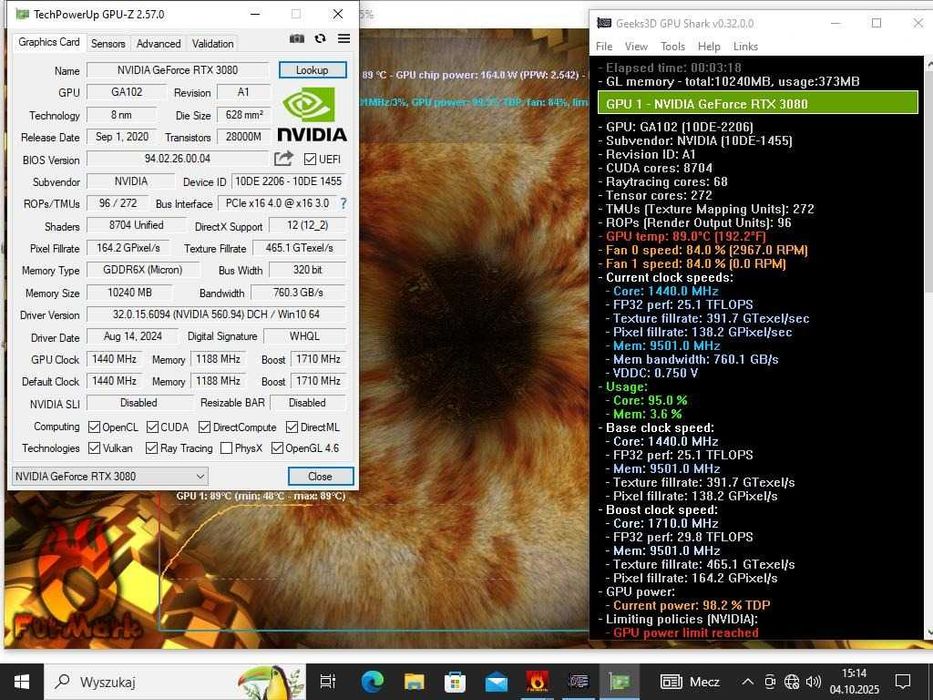Toggle the OpenCL checkbox
933x700 pixels.
click(94, 427)
